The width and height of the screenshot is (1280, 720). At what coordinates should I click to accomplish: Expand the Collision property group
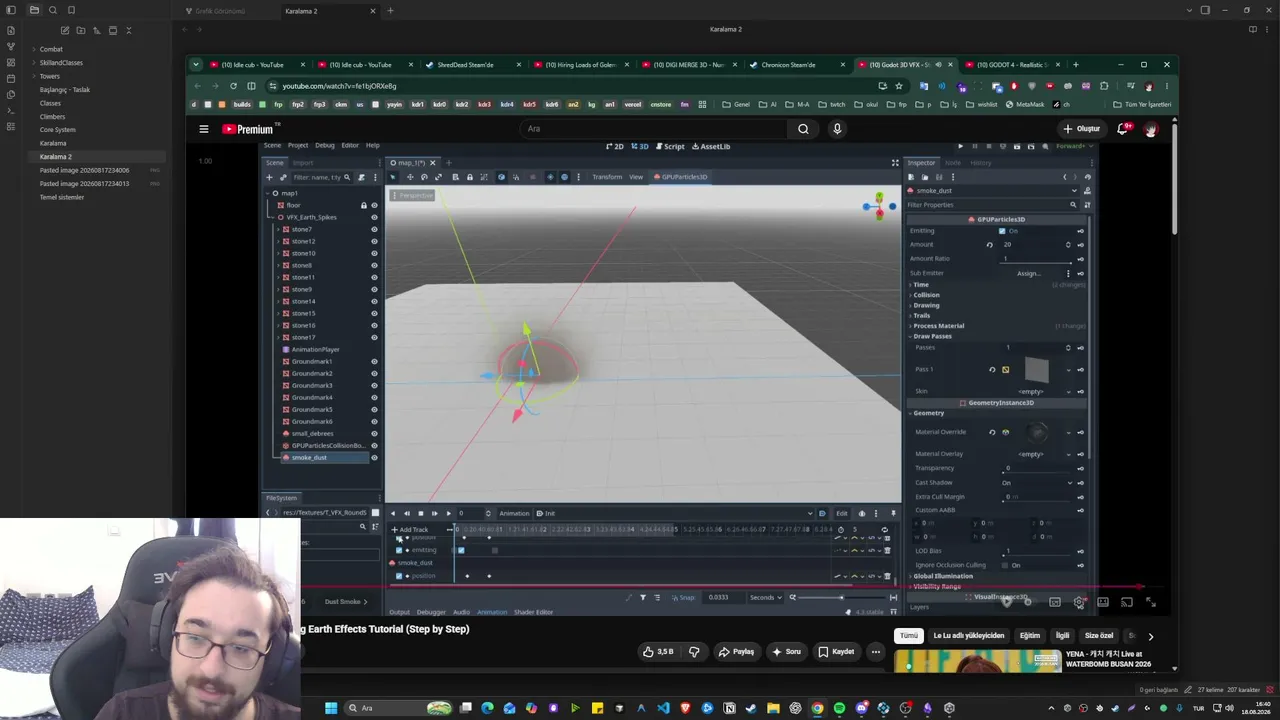[925, 295]
